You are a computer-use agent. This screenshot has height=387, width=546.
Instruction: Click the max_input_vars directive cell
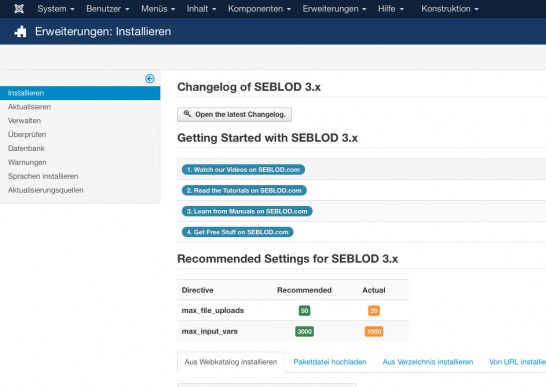click(210, 331)
